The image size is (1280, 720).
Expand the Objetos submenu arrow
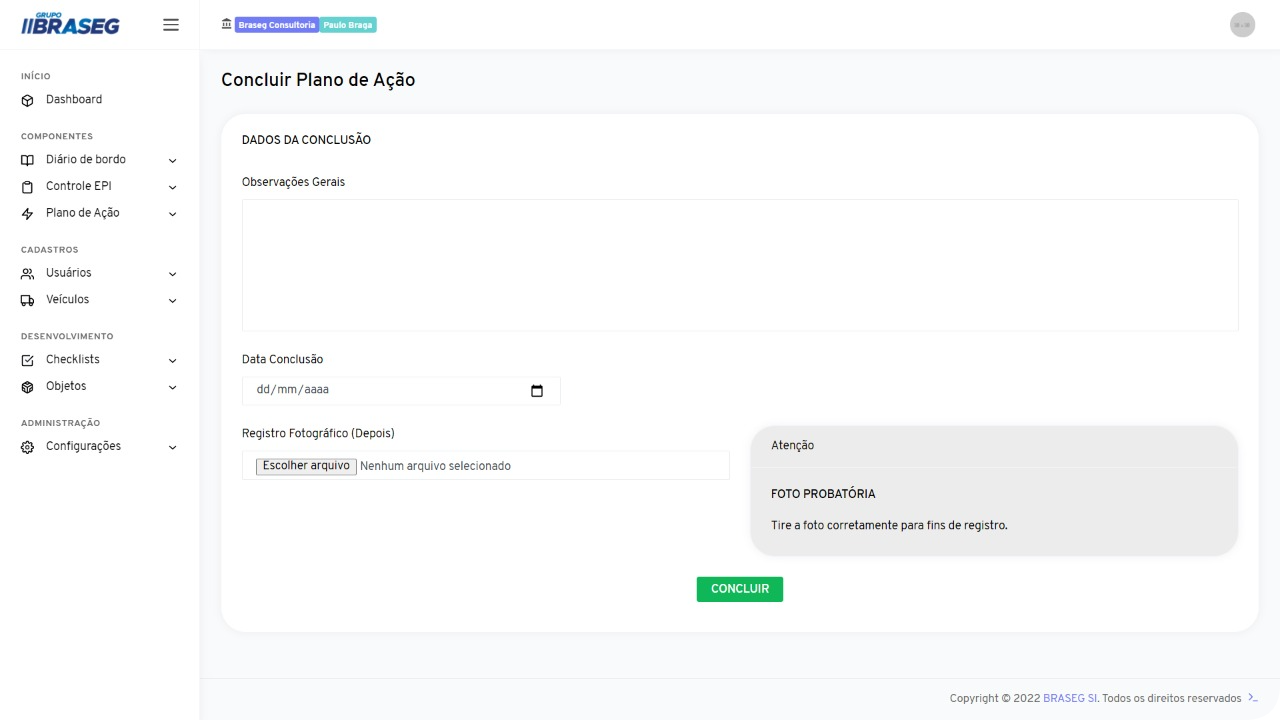coord(172,387)
